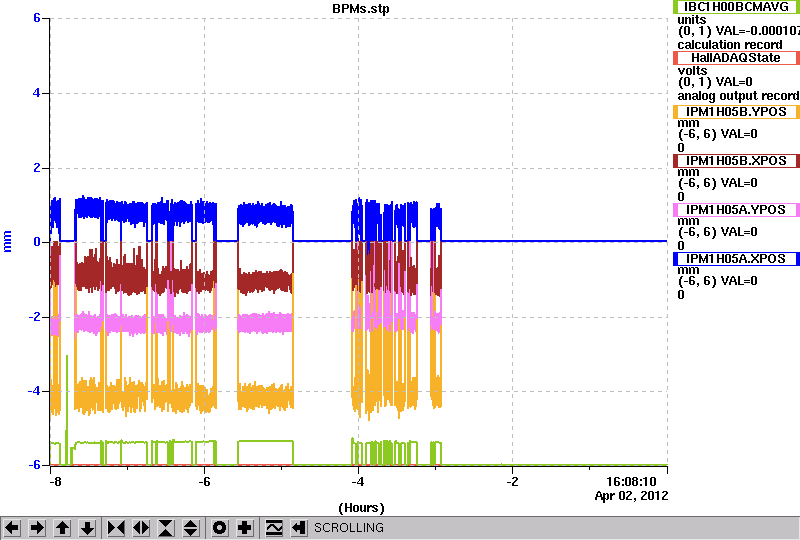Click '(-6, 6) VAL=0' under IPM1H05B.YPOS
The width and height of the screenshot is (800, 540).
pos(718,134)
